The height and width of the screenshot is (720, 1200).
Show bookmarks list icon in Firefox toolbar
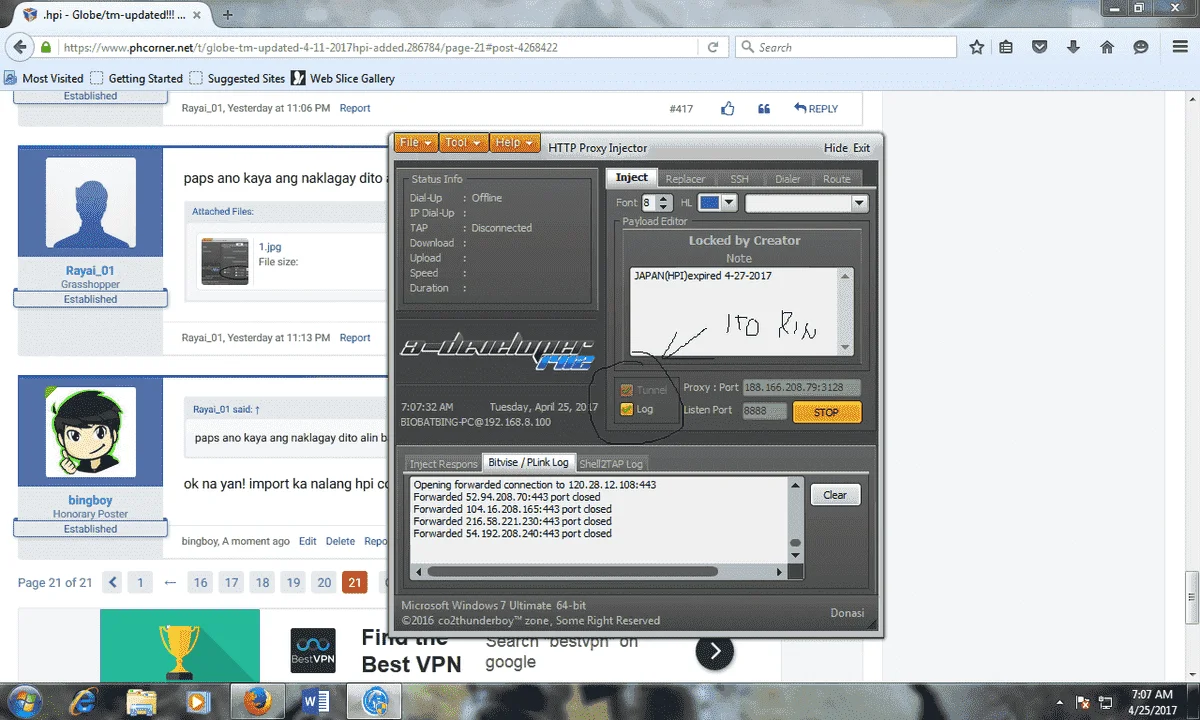click(x=1007, y=47)
